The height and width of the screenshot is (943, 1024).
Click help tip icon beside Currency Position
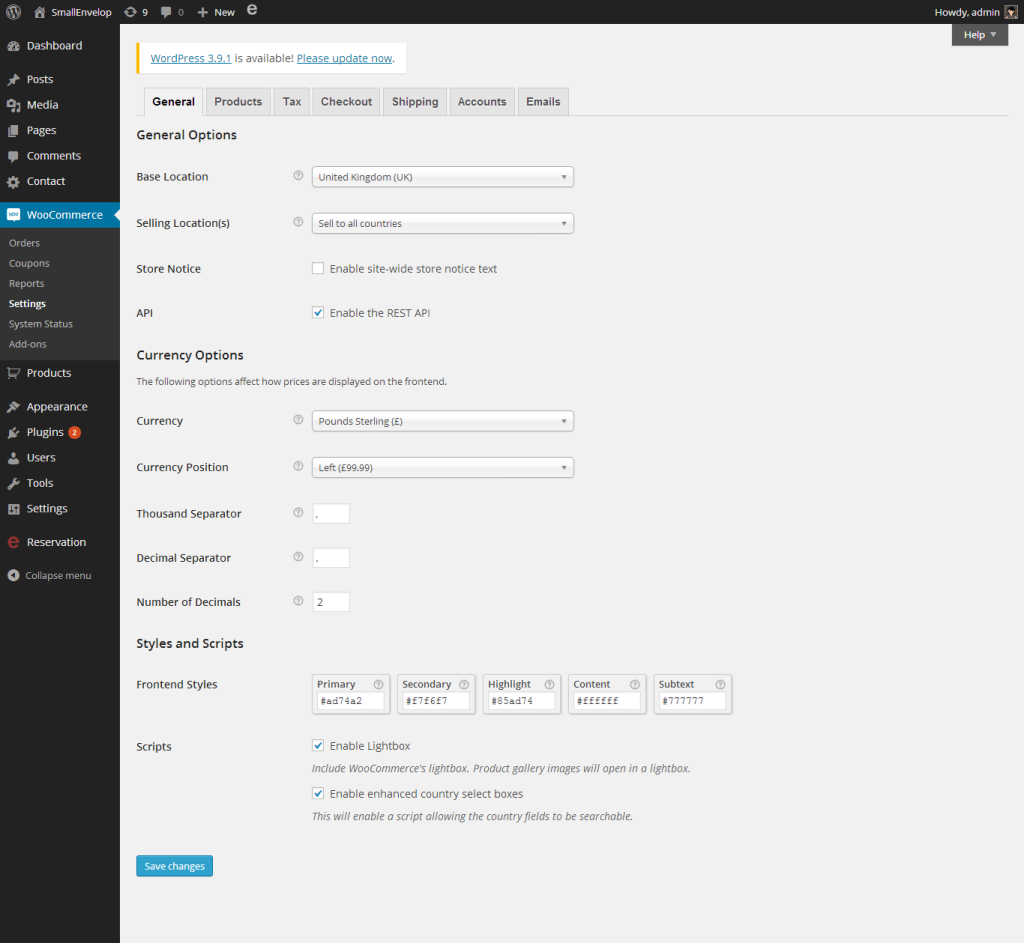point(298,466)
